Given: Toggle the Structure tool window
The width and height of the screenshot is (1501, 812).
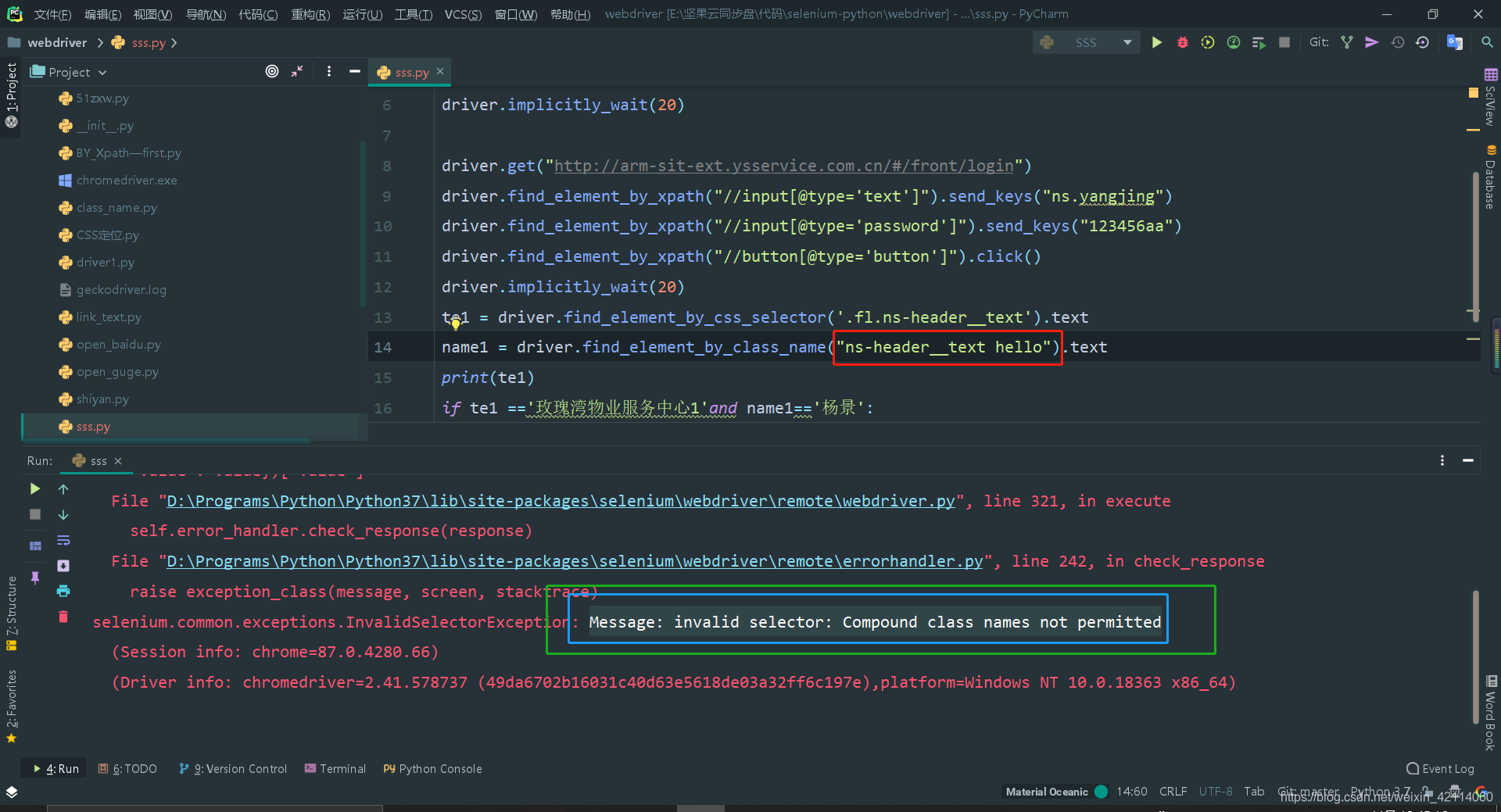Looking at the screenshot, I should point(11,613).
